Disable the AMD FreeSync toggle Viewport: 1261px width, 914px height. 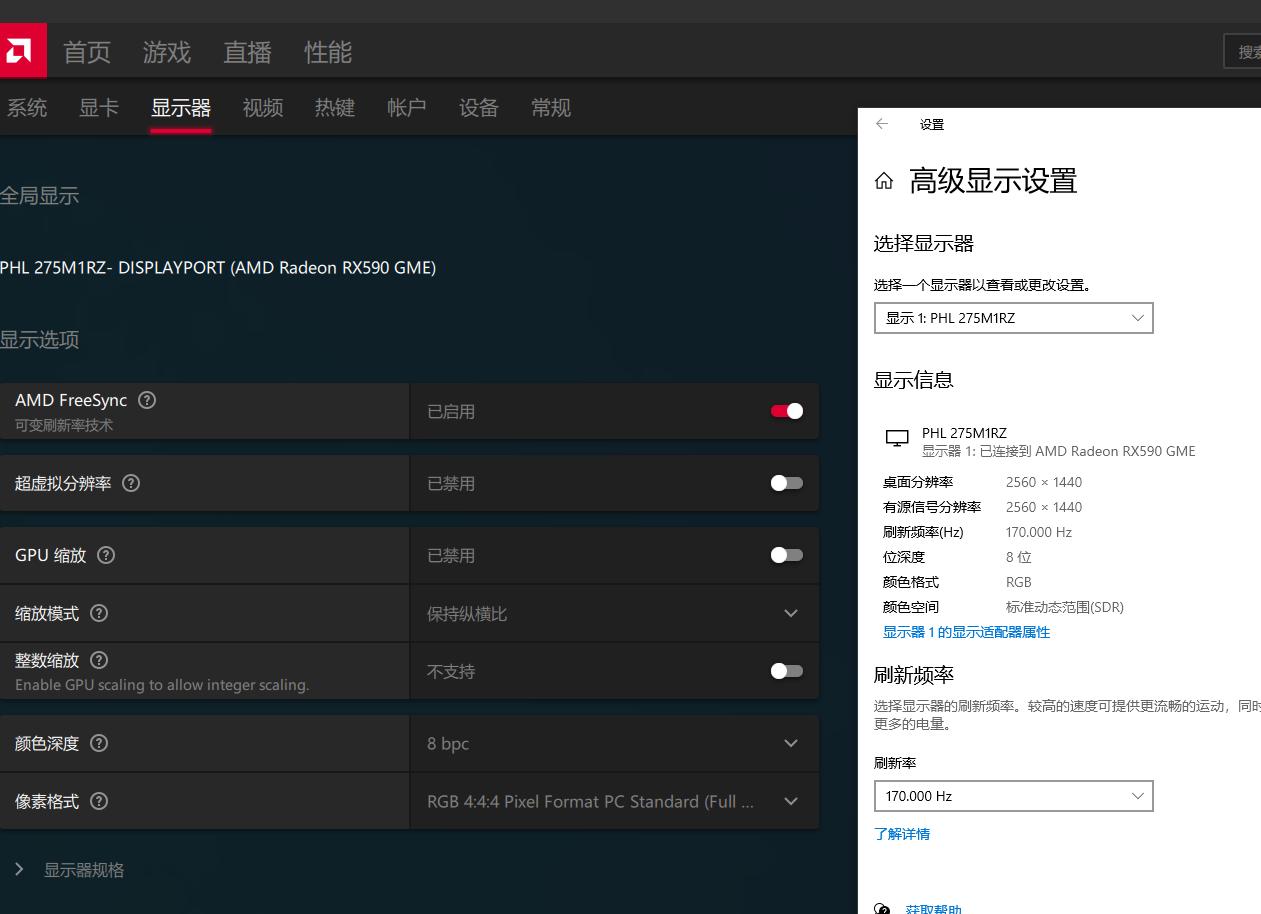(x=786, y=410)
